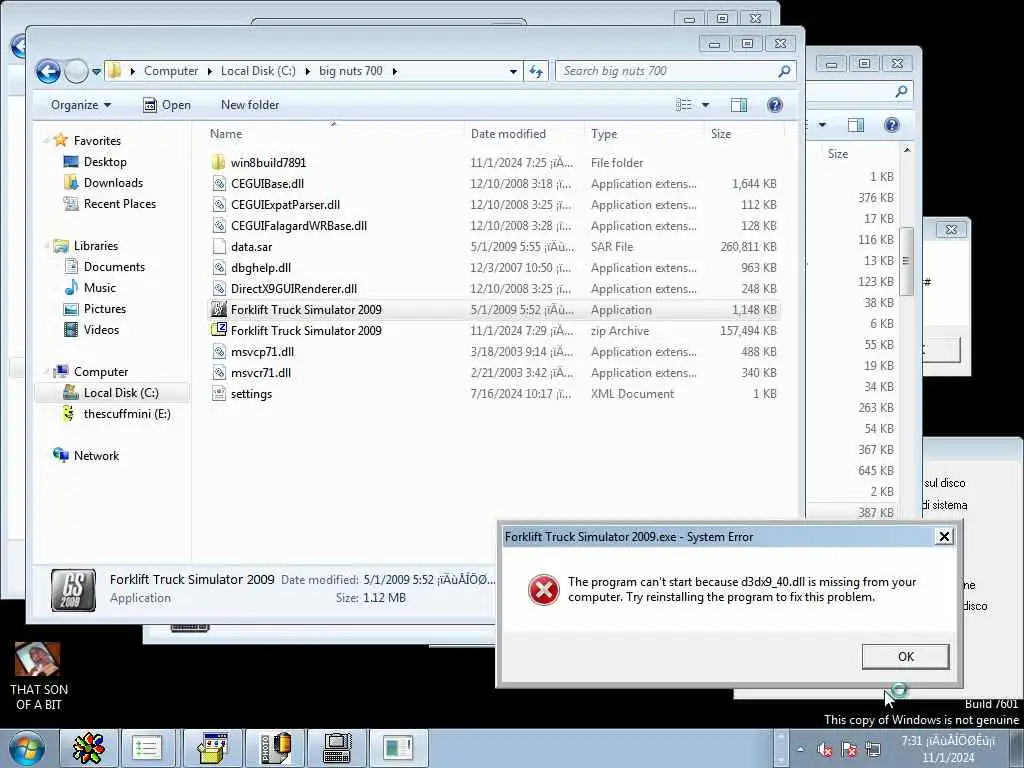Change view with the view icon button

click(684, 105)
